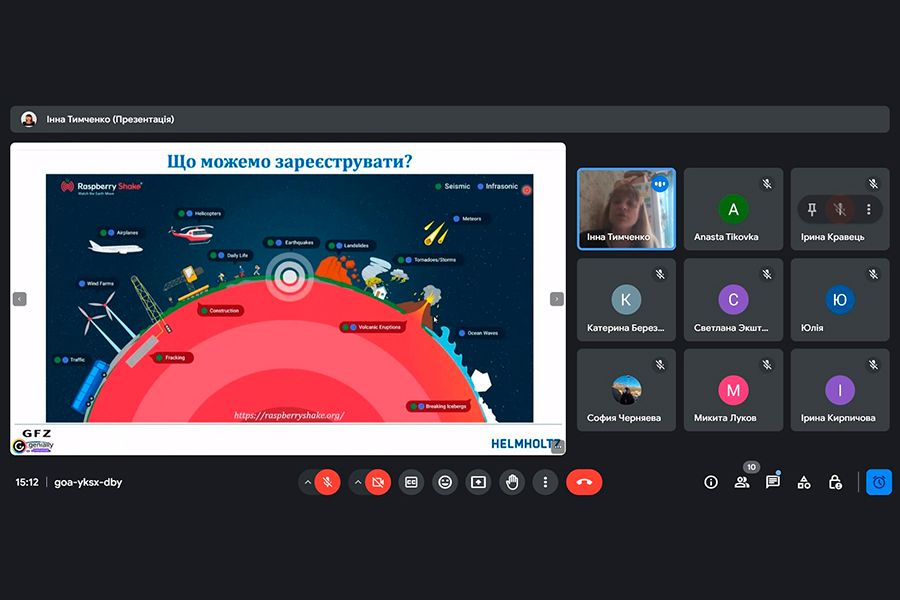This screenshot has height=600, width=900.
Task: Click the GFZ logo on slide
Action: [x=36, y=433]
